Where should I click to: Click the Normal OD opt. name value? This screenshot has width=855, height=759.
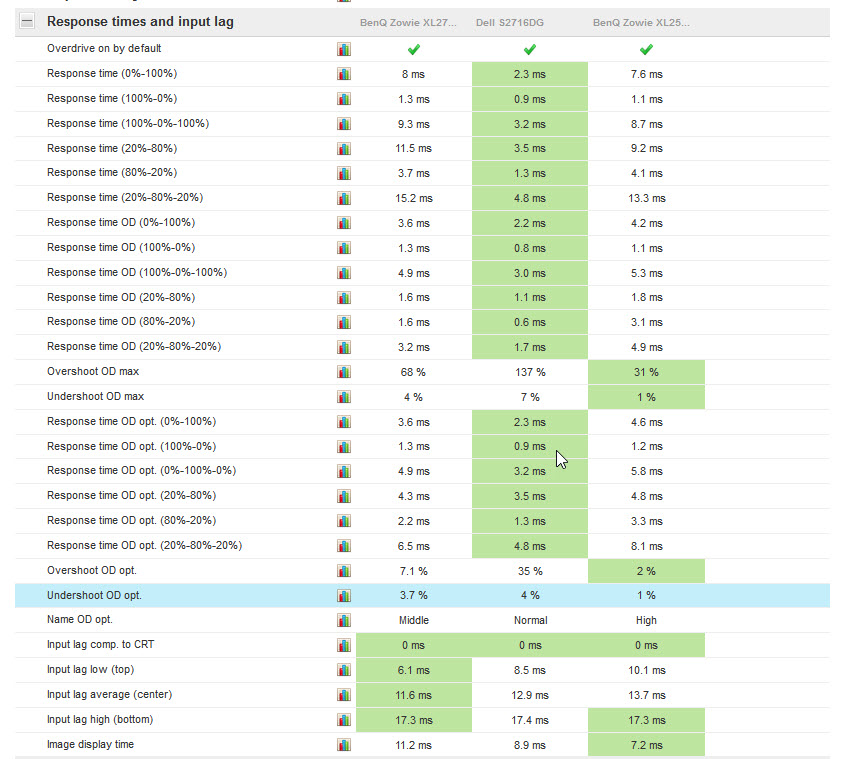coord(531,621)
